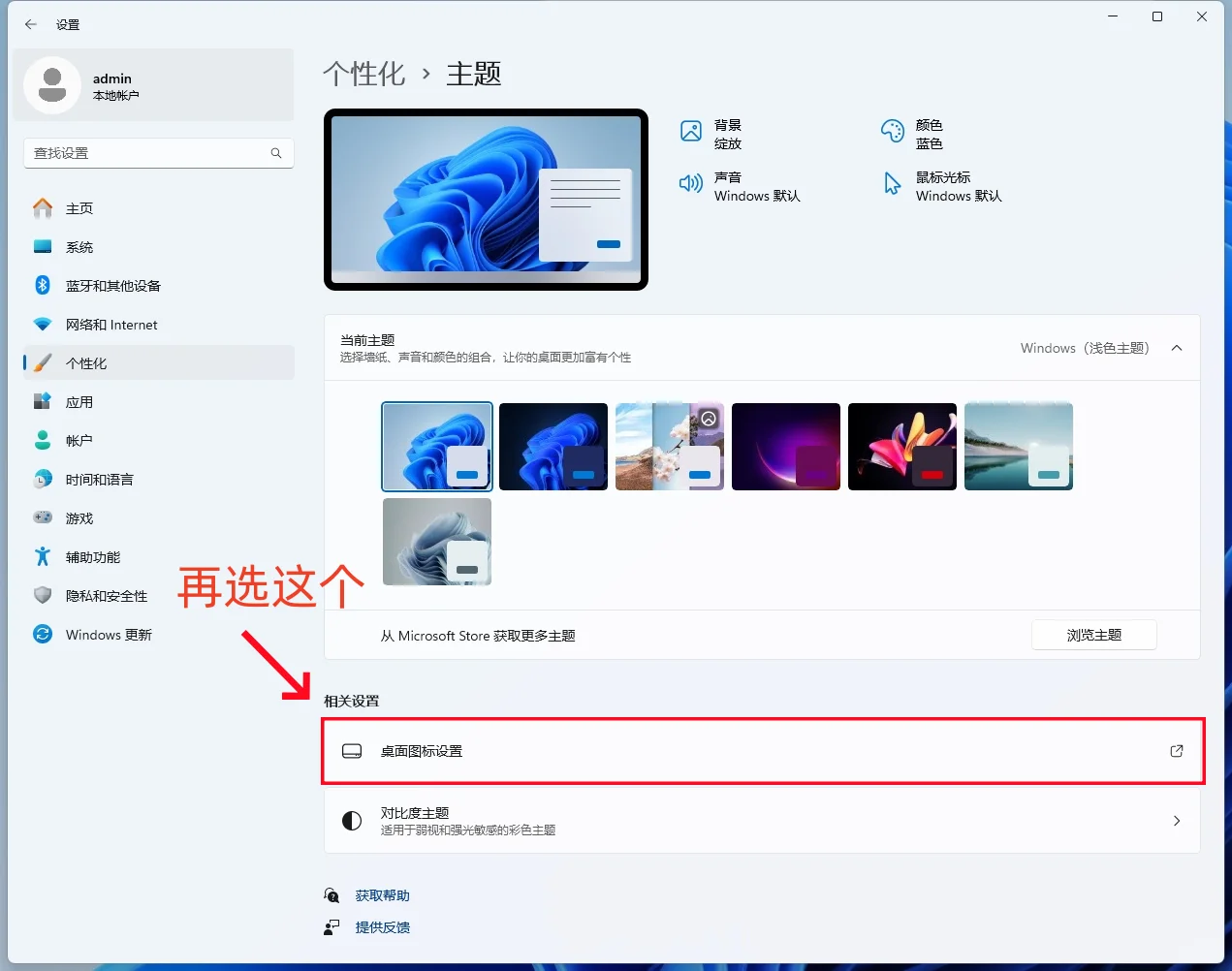
Task: Open 颜色 settings via the palette icon
Action: pos(892,130)
